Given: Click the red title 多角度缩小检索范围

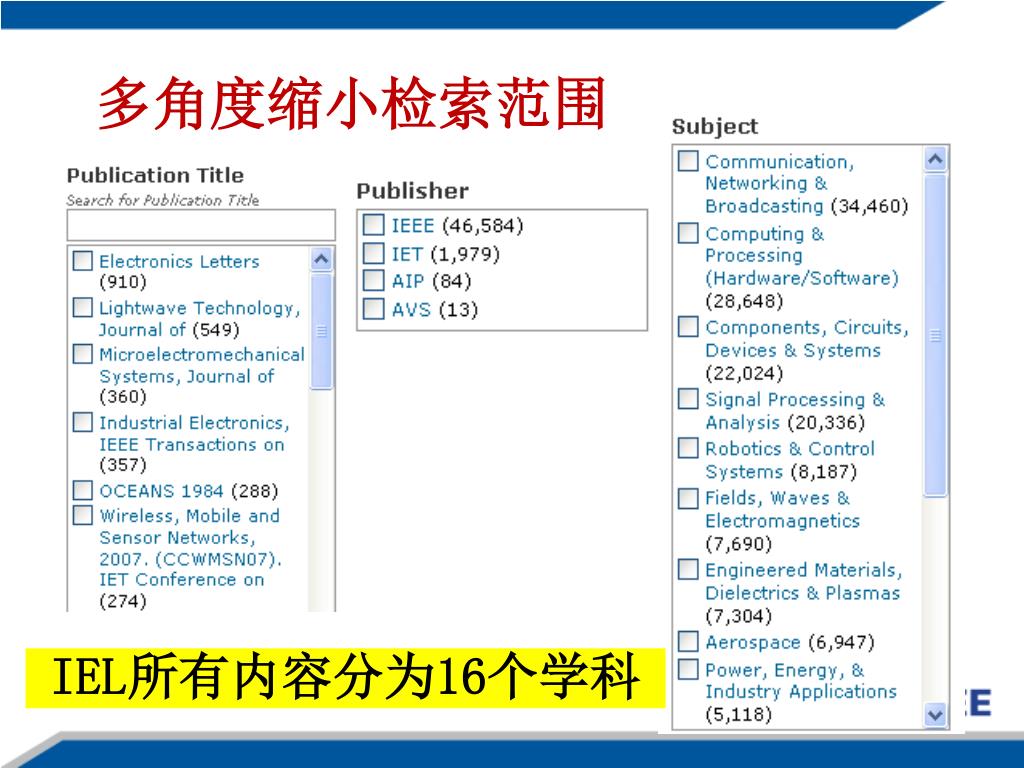Looking at the screenshot, I should (352, 104).
